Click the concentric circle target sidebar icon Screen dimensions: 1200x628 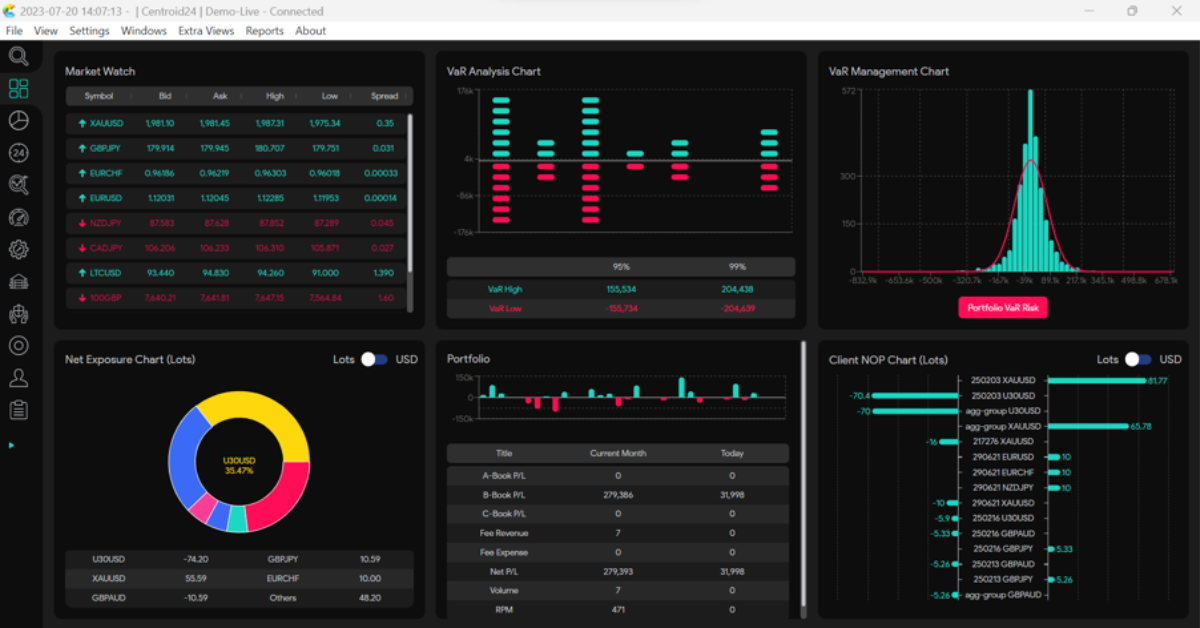18,346
